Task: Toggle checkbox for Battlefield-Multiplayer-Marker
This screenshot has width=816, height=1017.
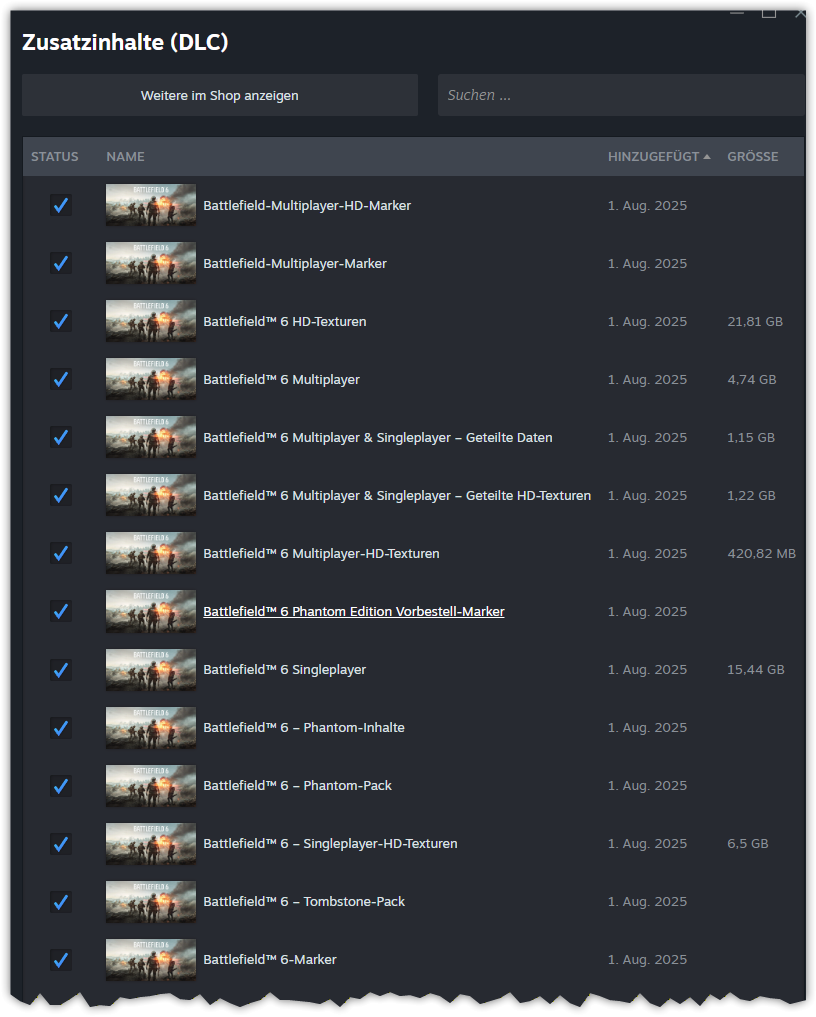Action: (61, 263)
